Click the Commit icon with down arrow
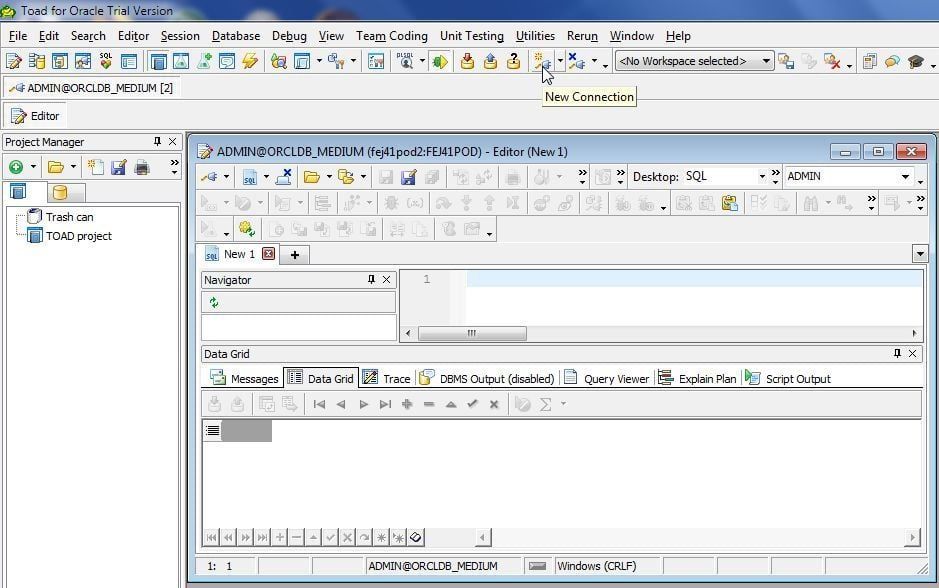Viewport: 939px width, 588px height. tap(468, 61)
